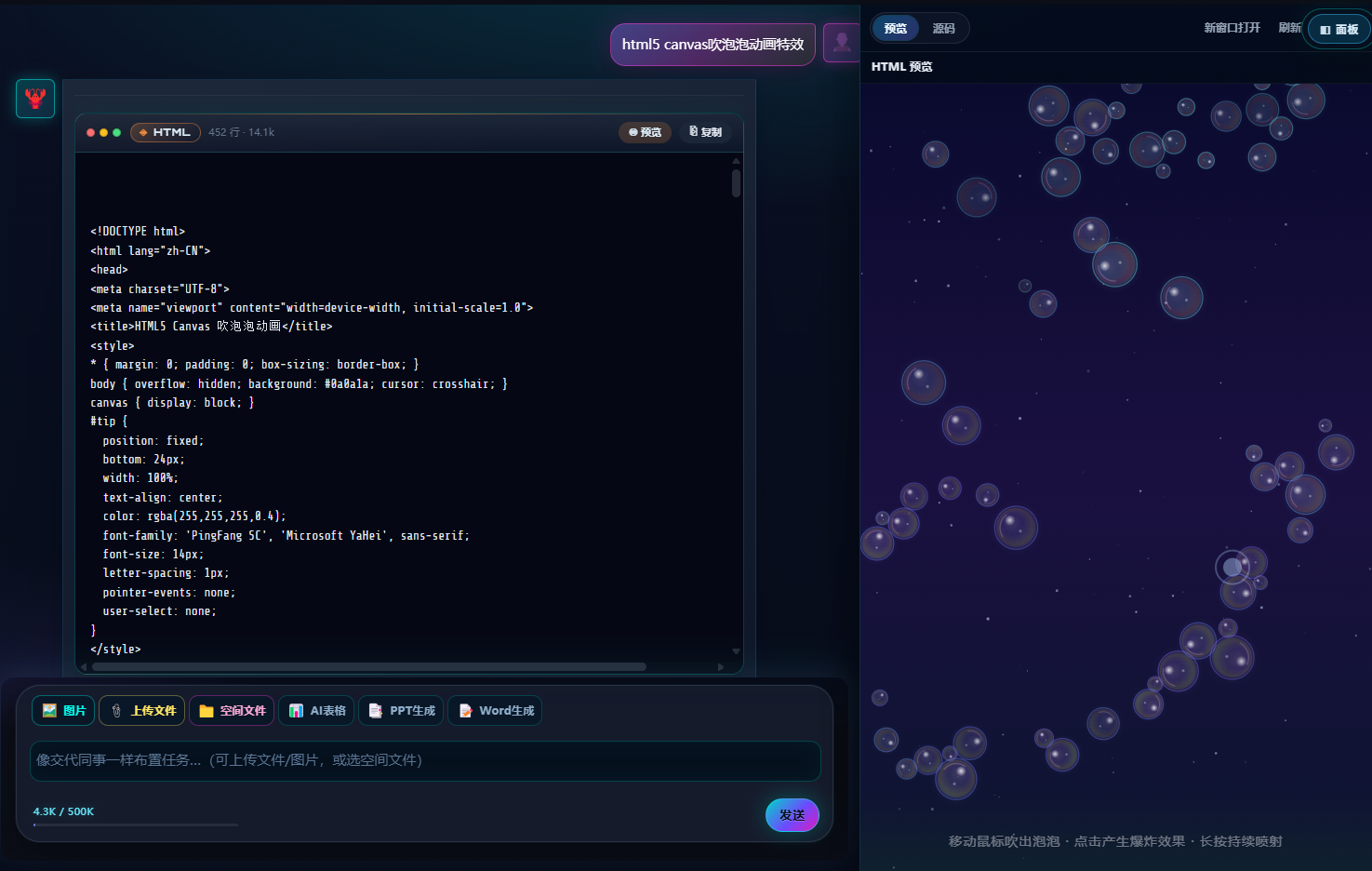Switch to the 预览 tab
1372x871 pixels.
tap(896, 29)
